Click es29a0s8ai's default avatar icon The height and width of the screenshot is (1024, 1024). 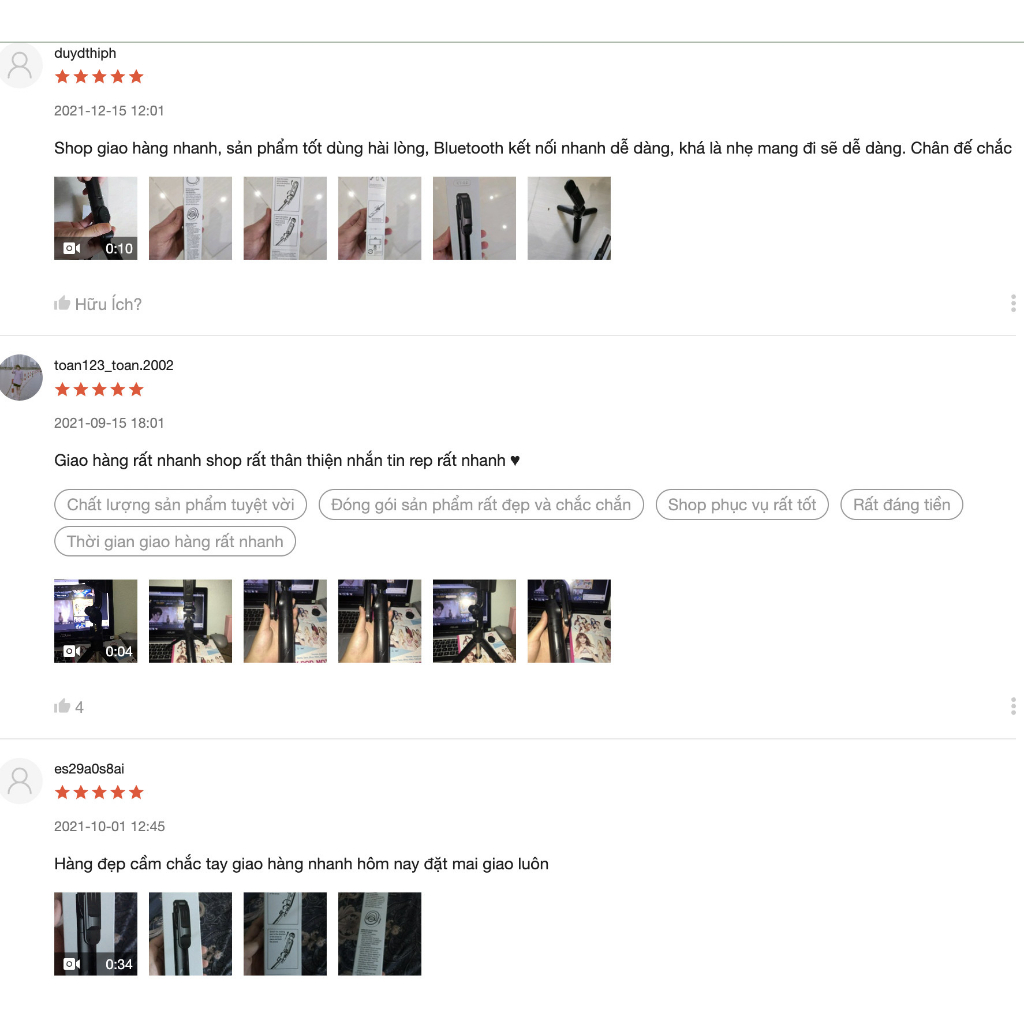pos(20,781)
